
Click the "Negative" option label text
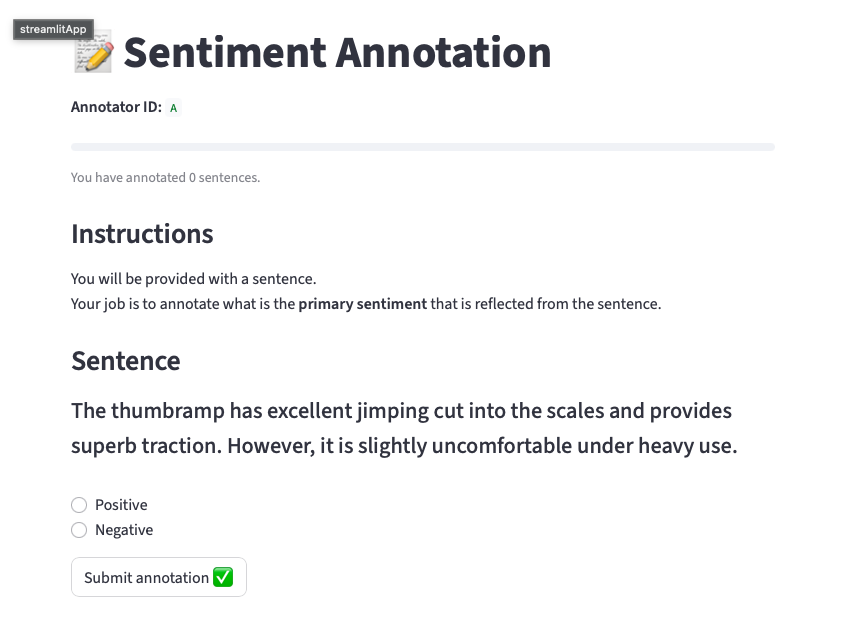coord(124,530)
